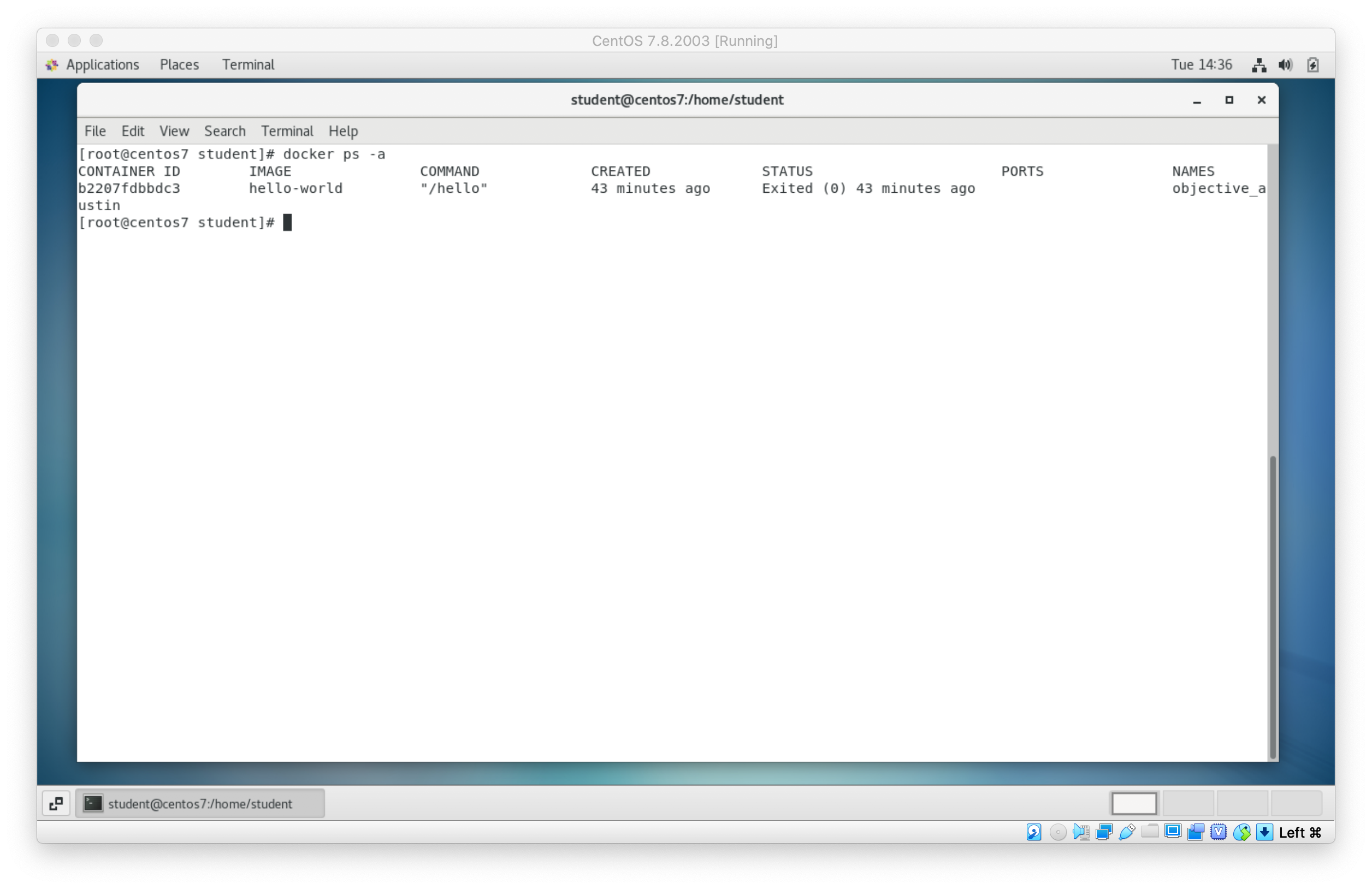Click the VirtualBox hard disk activity icon
1372x889 pixels.
1033,832
